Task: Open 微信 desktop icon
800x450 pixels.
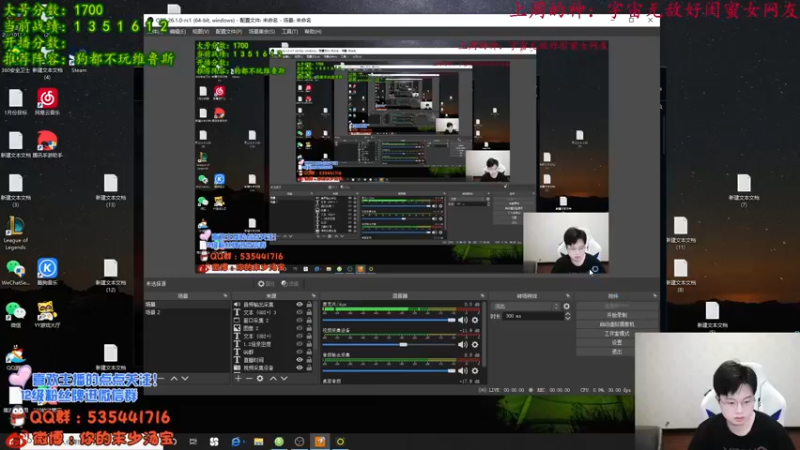Action: (15, 314)
